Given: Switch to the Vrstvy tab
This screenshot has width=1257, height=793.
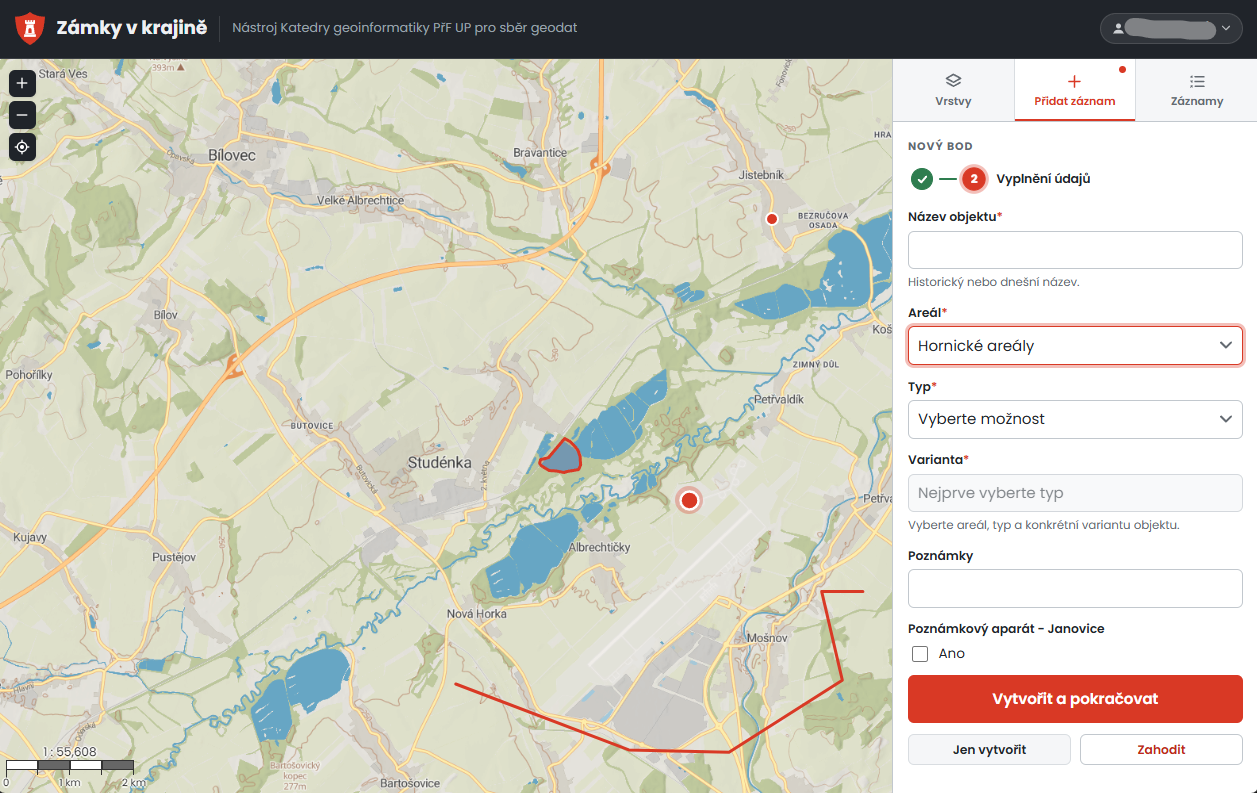Looking at the screenshot, I should pos(953,90).
